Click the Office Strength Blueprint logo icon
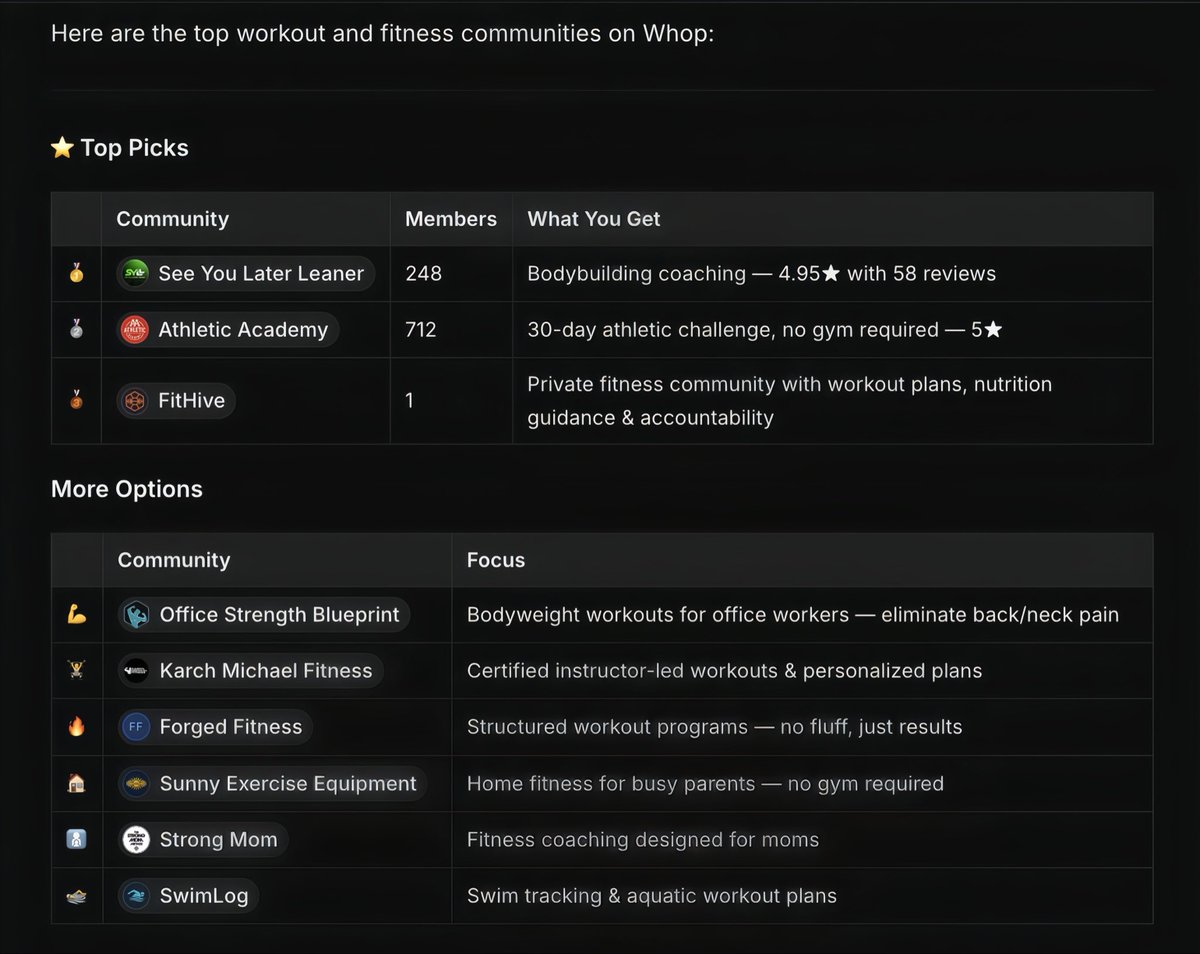1200x954 pixels. point(135,614)
